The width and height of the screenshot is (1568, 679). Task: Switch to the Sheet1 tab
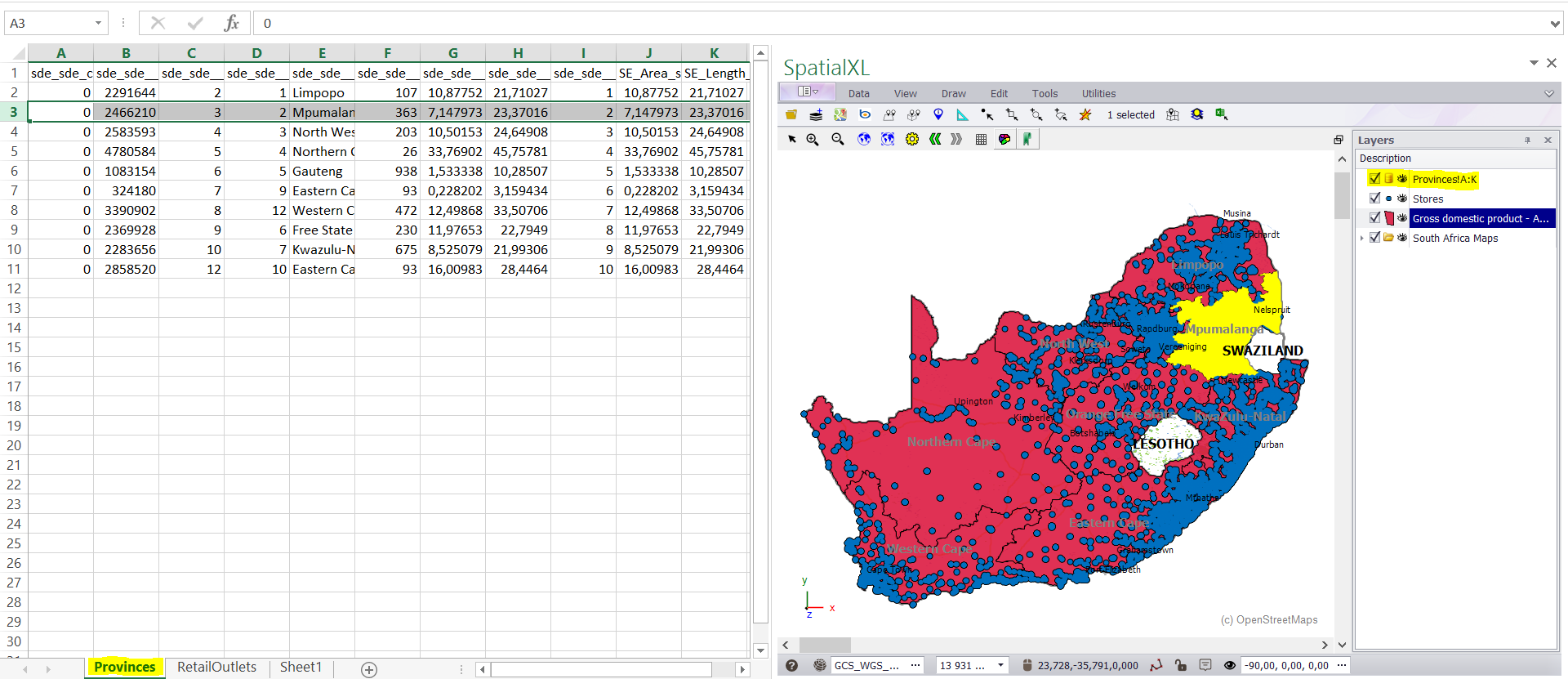(x=301, y=668)
